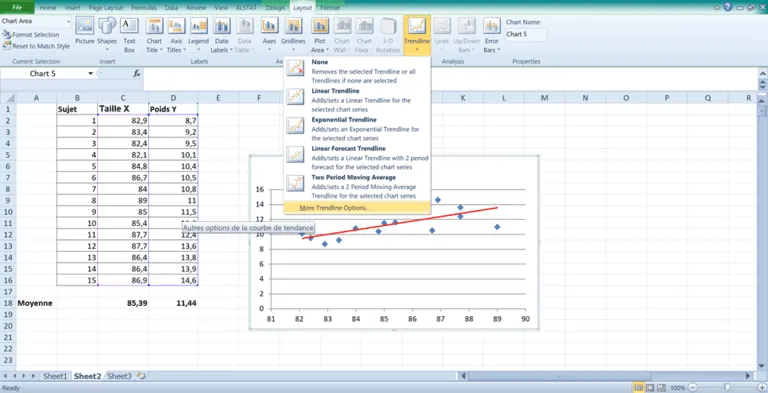Image resolution: width=768 pixels, height=393 pixels.
Task: Click cell Poids Y
Action: pyautogui.click(x=173, y=109)
